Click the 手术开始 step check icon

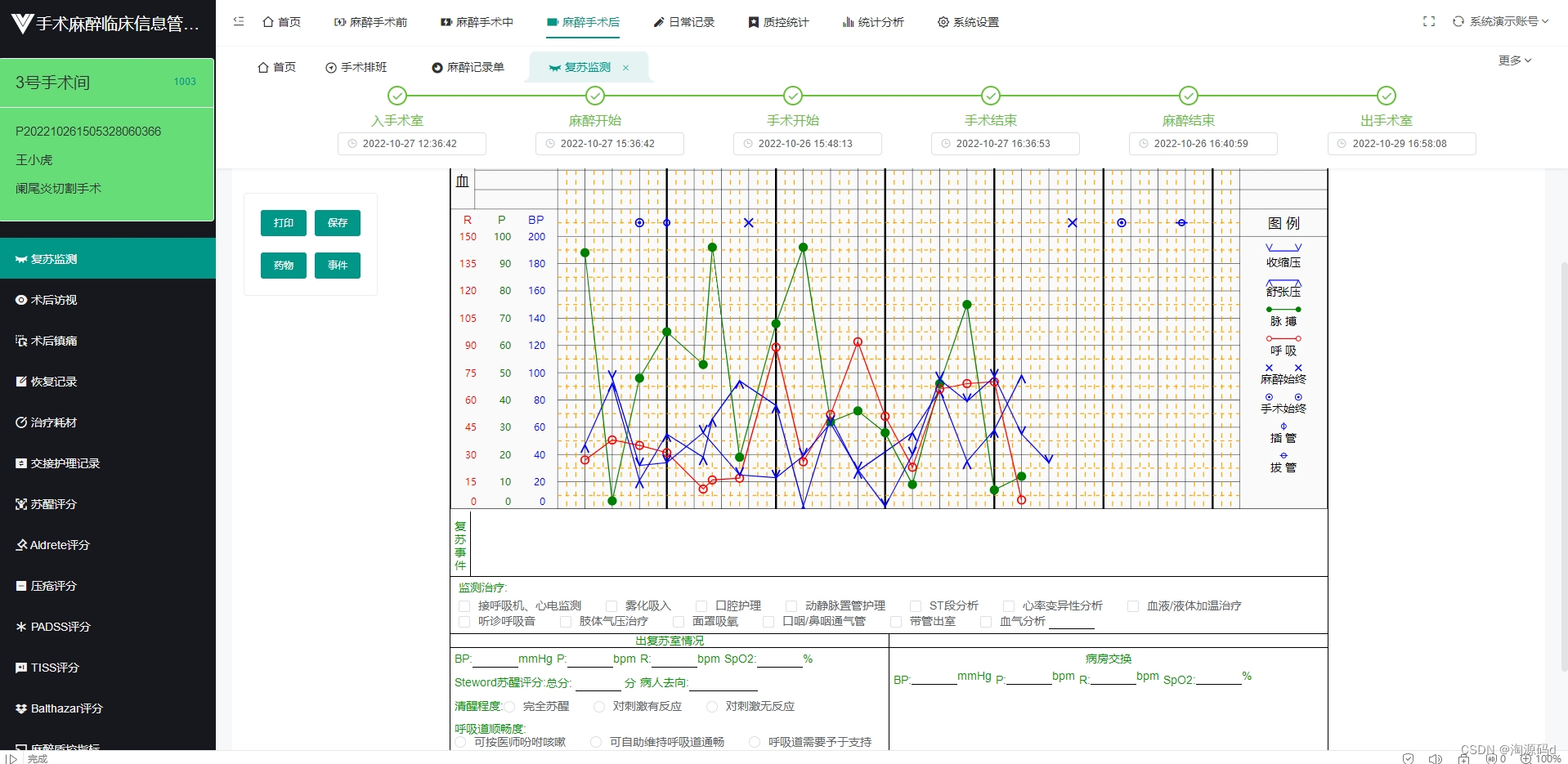pos(793,96)
